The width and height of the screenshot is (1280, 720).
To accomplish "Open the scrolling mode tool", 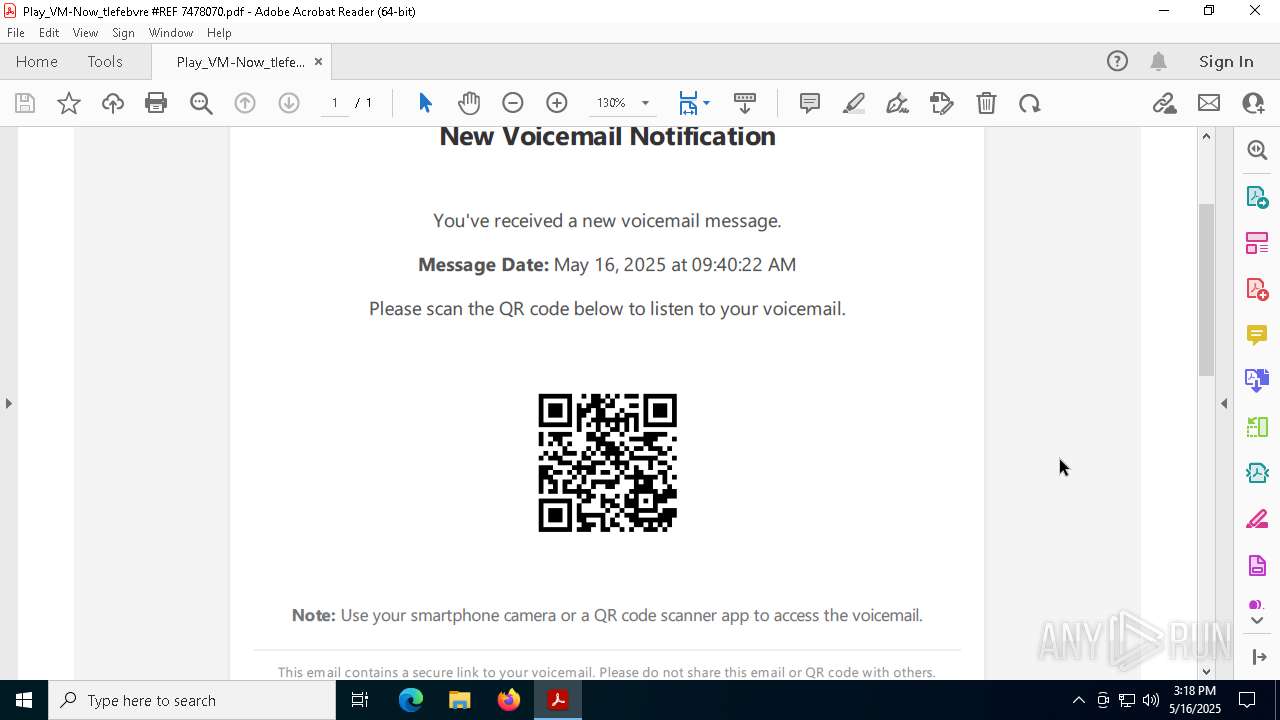I will (744, 103).
